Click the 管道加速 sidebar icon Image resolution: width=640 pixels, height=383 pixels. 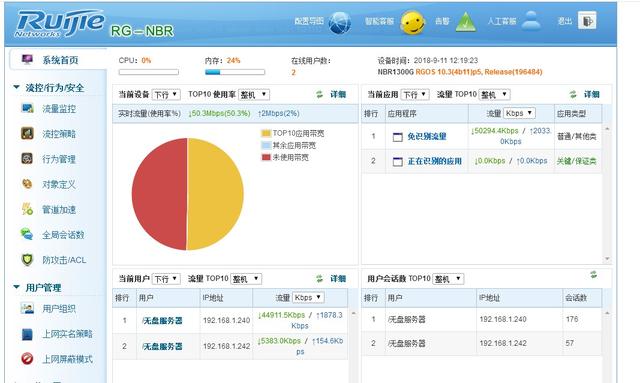tap(27, 209)
